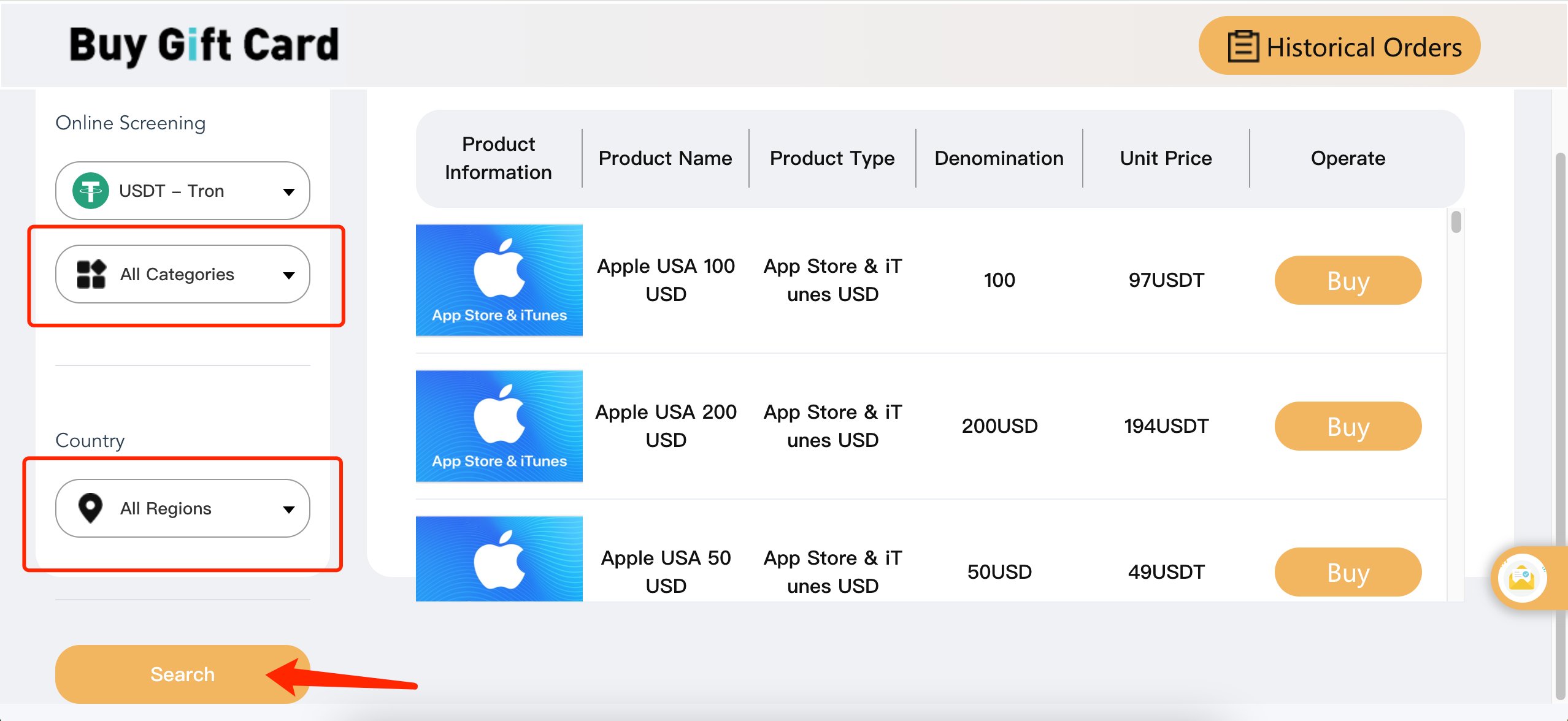
Task: Click the 100 denomination value
Action: (x=999, y=280)
